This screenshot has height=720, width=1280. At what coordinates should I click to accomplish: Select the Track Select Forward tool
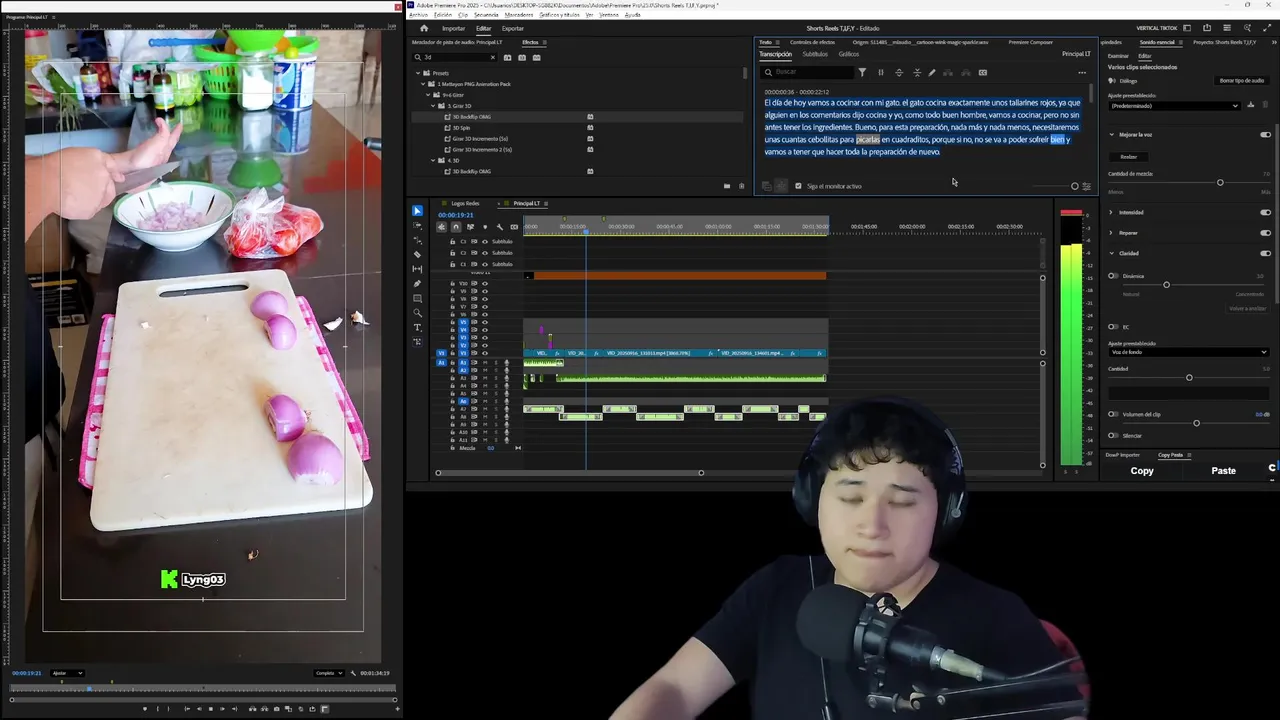pos(417,226)
